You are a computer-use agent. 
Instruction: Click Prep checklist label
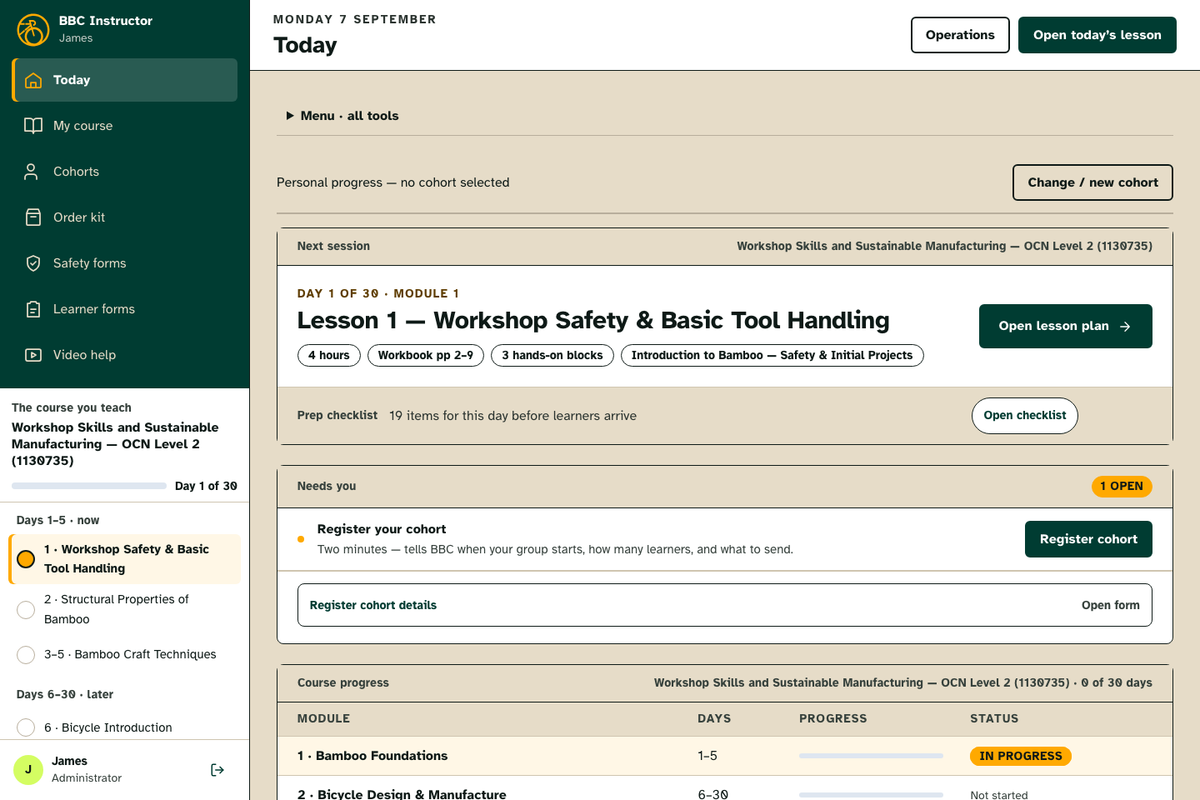(337, 415)
